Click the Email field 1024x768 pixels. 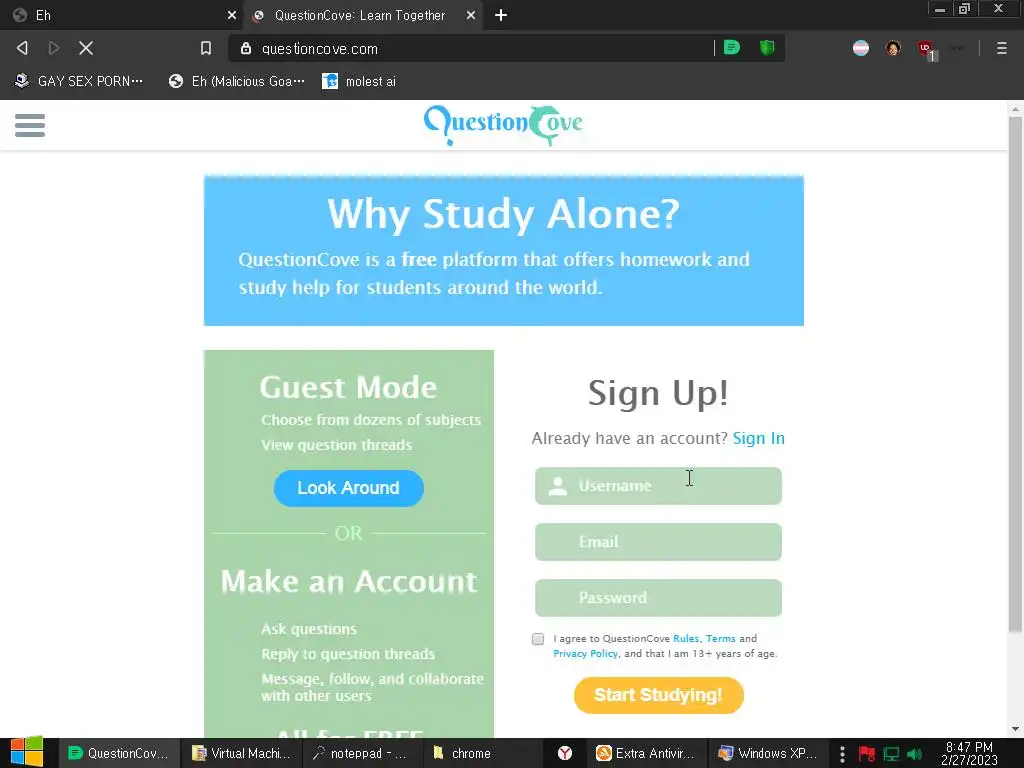point(658,541)
